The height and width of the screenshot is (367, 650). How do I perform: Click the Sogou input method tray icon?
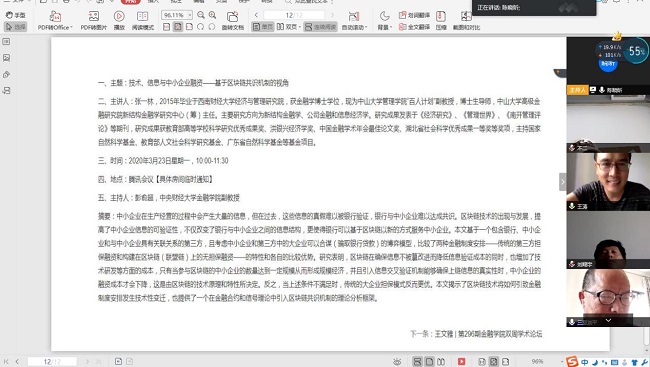(x=572, y=362)
